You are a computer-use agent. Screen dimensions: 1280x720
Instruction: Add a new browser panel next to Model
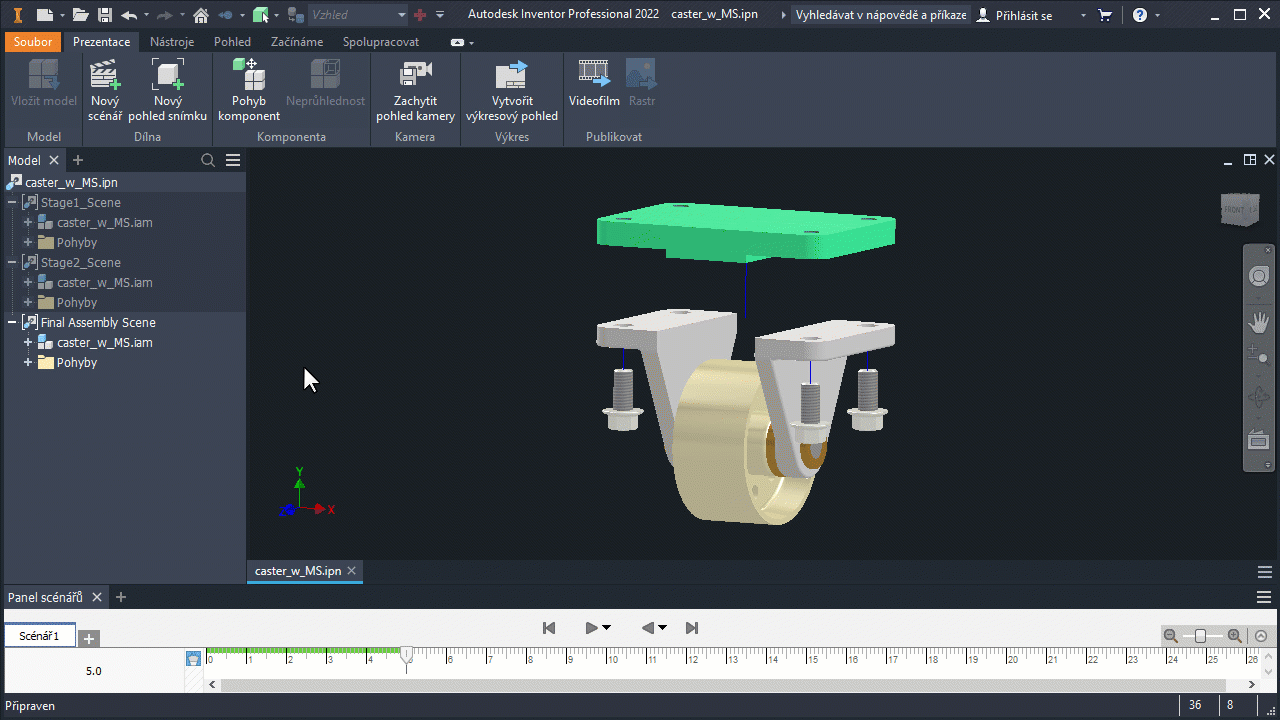[x=78, y=160]
